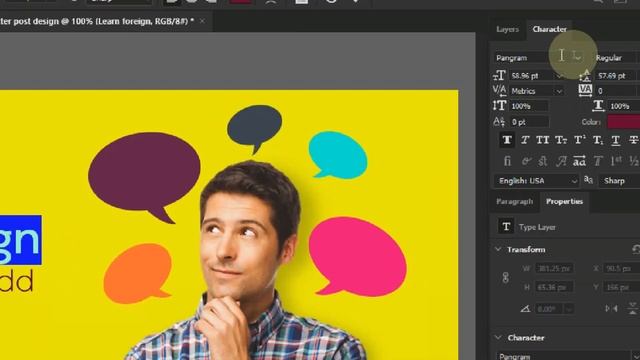This screenshot has width=640, height=360.
Task: Click the Discretionary Ligatures (st) icon
Action: coord(543,161)
